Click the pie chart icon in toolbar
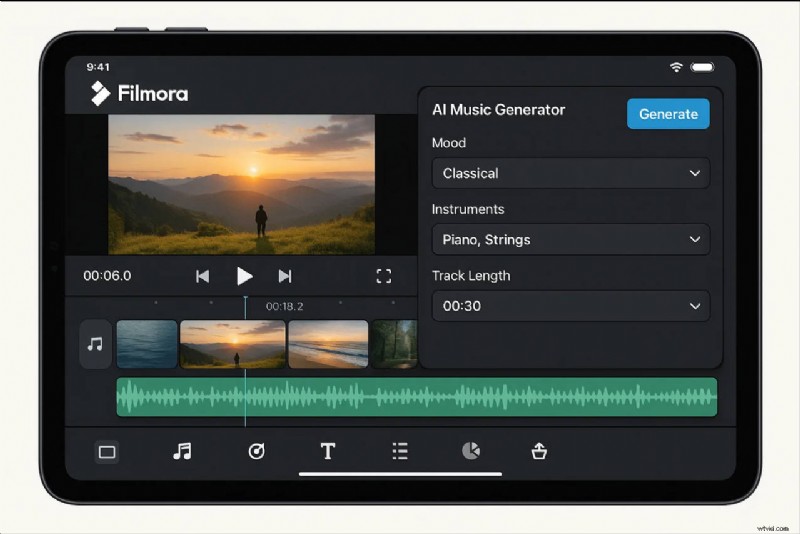Screen dimensions: 800x534 click(470, 452)
